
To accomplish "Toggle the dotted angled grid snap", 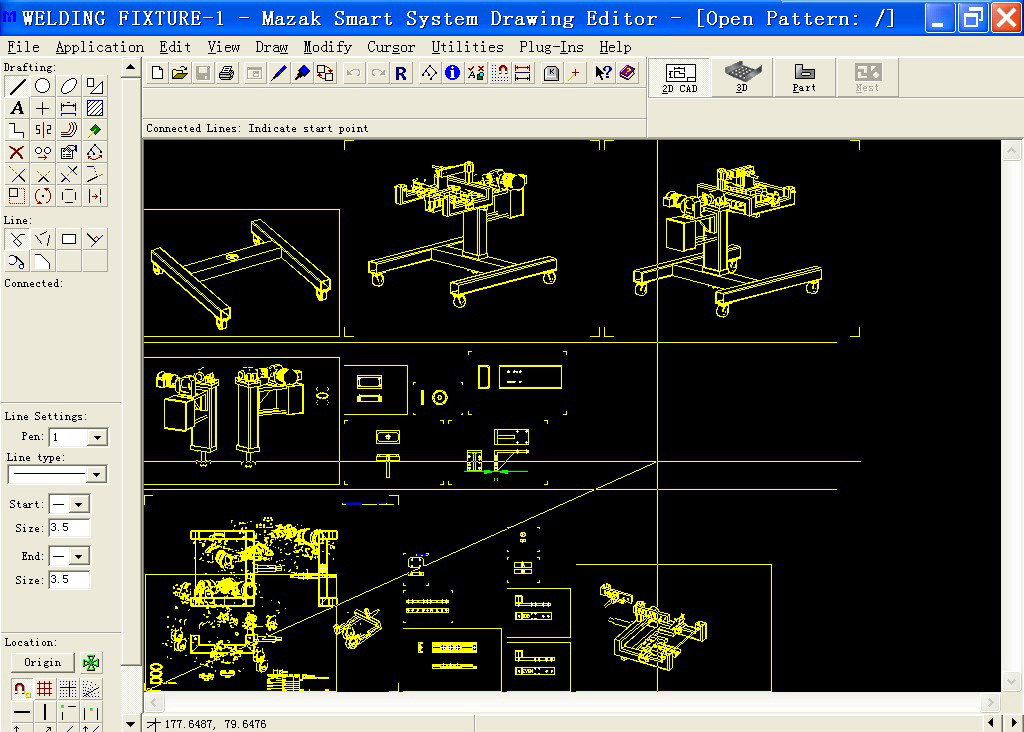I will [x=91, y=689].
